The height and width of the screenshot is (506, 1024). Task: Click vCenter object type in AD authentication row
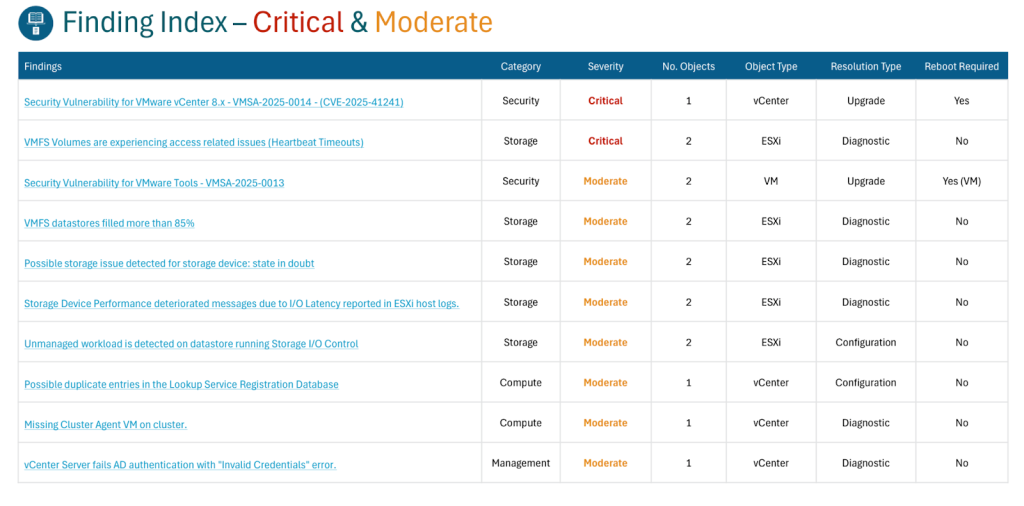[771, 463]
